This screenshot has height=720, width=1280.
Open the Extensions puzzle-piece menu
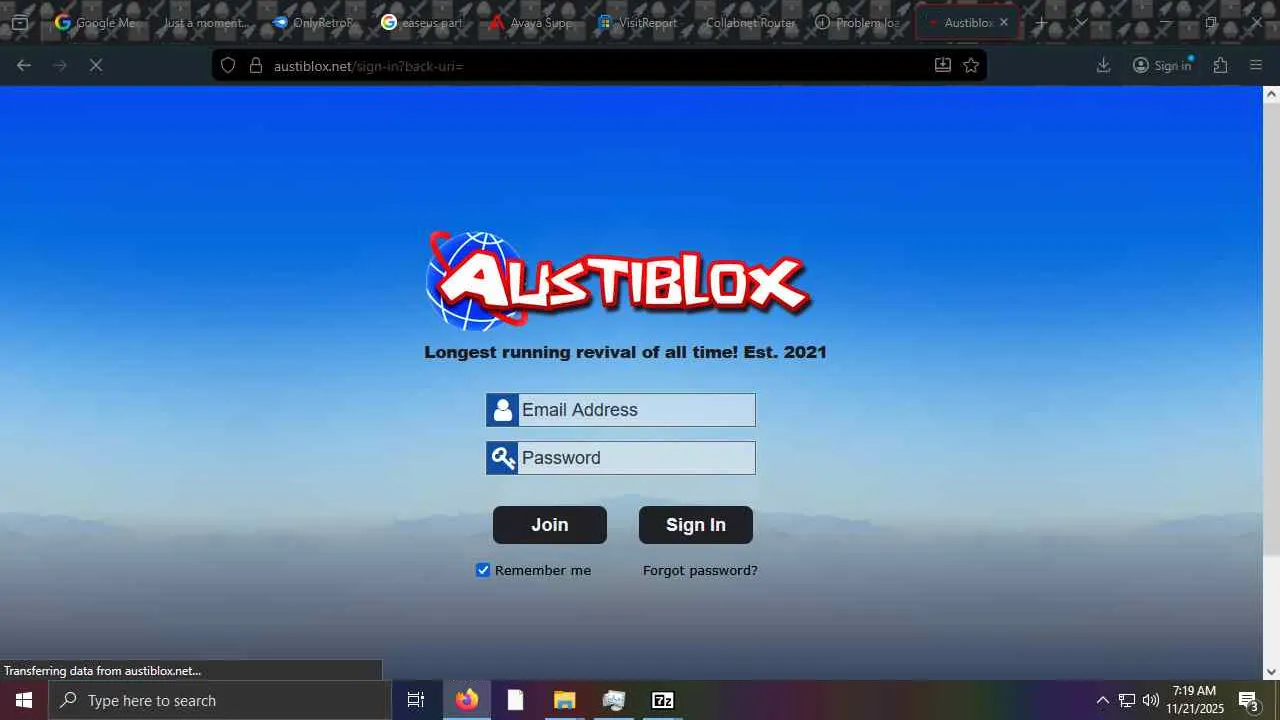[1220, 65]
